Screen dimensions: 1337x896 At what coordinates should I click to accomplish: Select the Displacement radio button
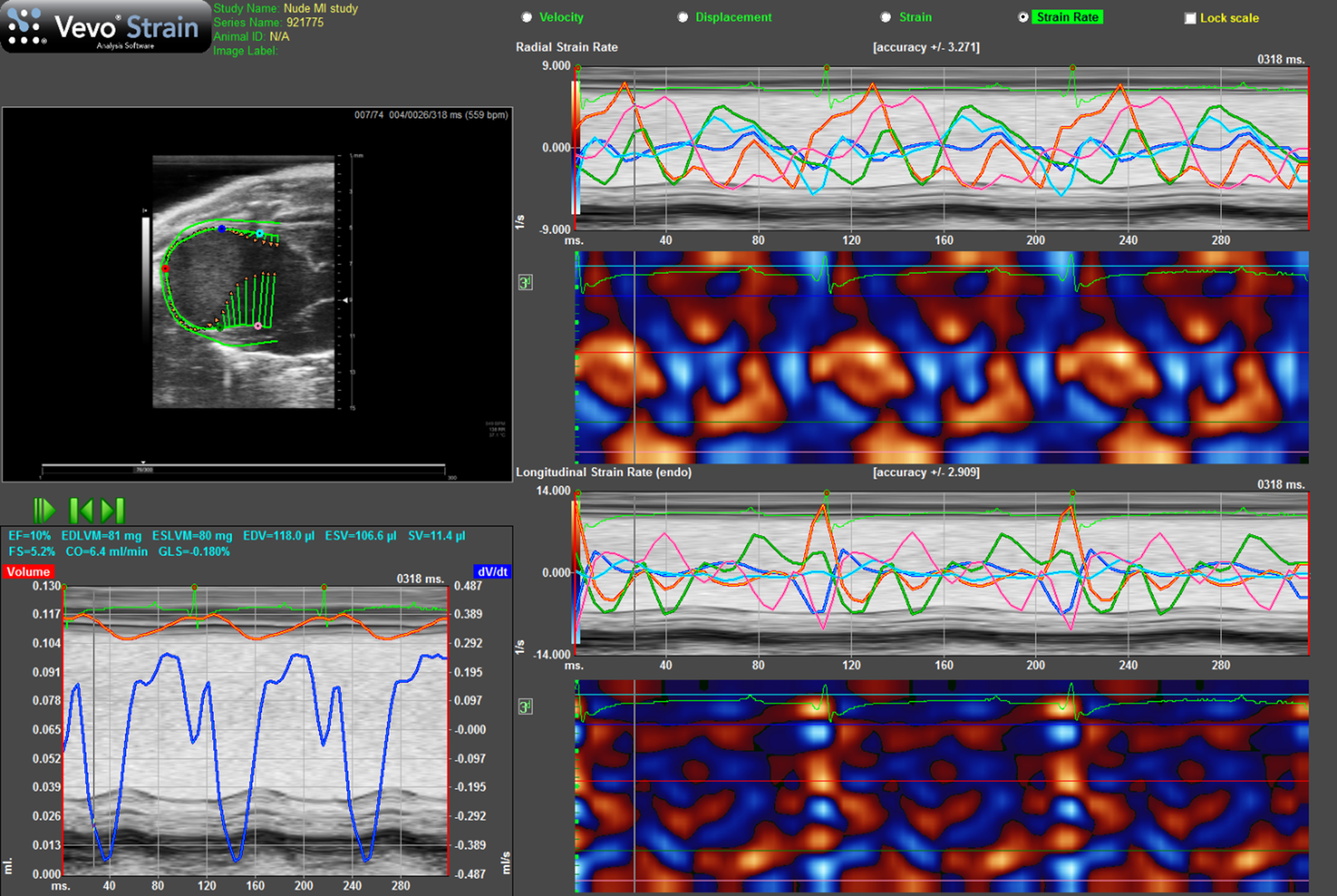[683, 17]
